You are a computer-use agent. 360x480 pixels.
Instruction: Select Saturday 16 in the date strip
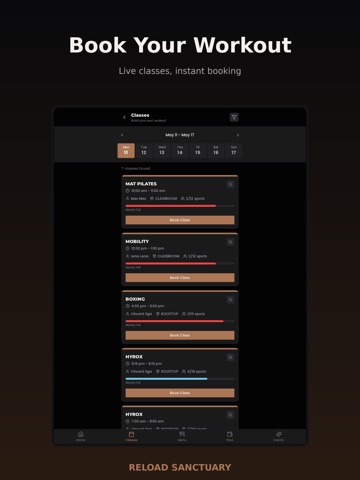pyautogui.click(x=216, y=150)
